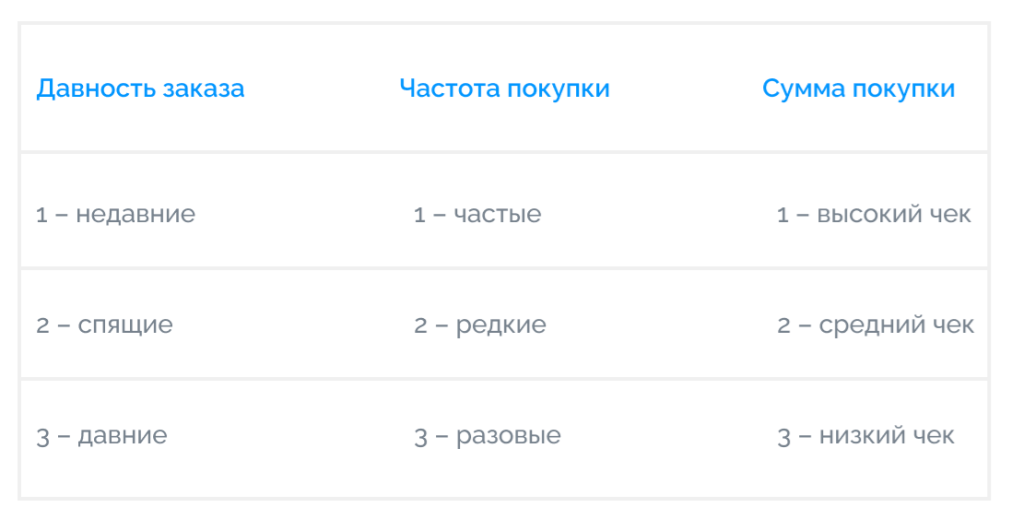Click the word 'частые' in first row
This screenshot has height=531, width=1024.
[498, 215]
